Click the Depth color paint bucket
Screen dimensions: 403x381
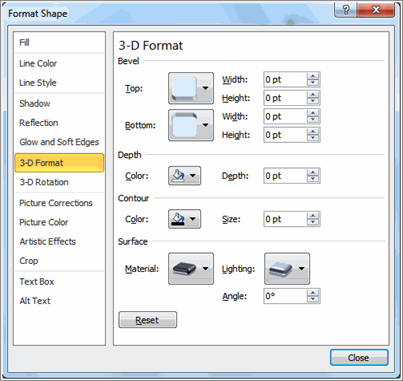[178, 176]
